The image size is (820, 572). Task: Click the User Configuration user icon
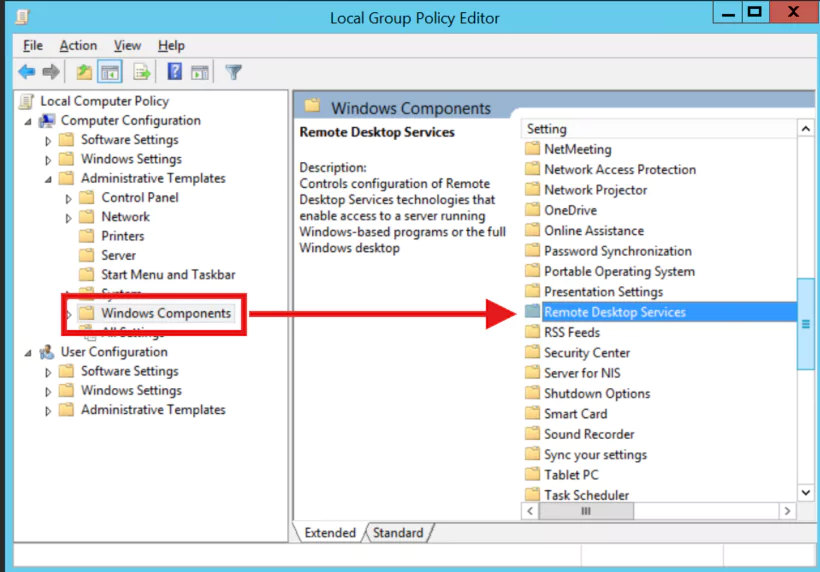47,352
